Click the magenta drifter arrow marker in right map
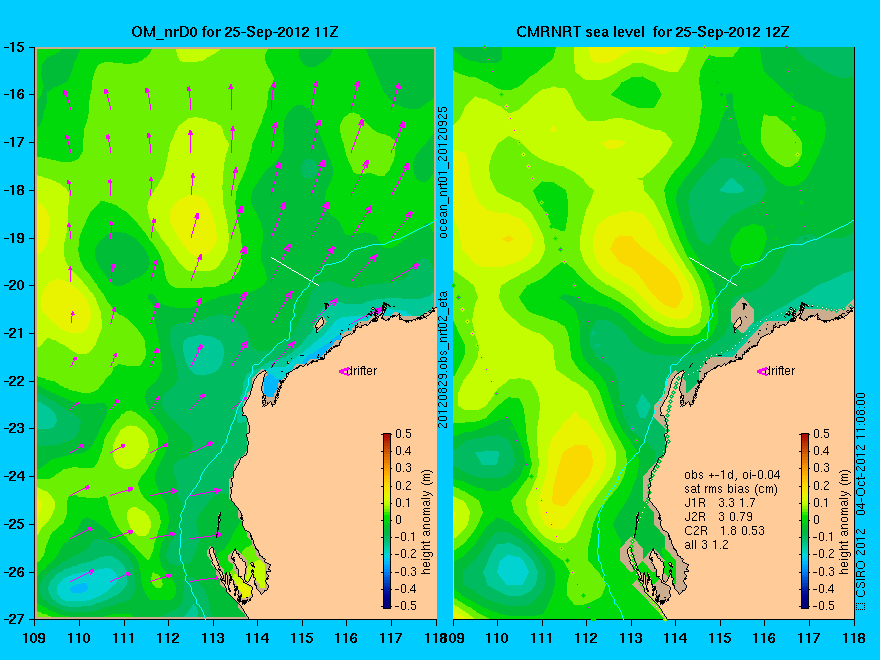 click(762, 371)
